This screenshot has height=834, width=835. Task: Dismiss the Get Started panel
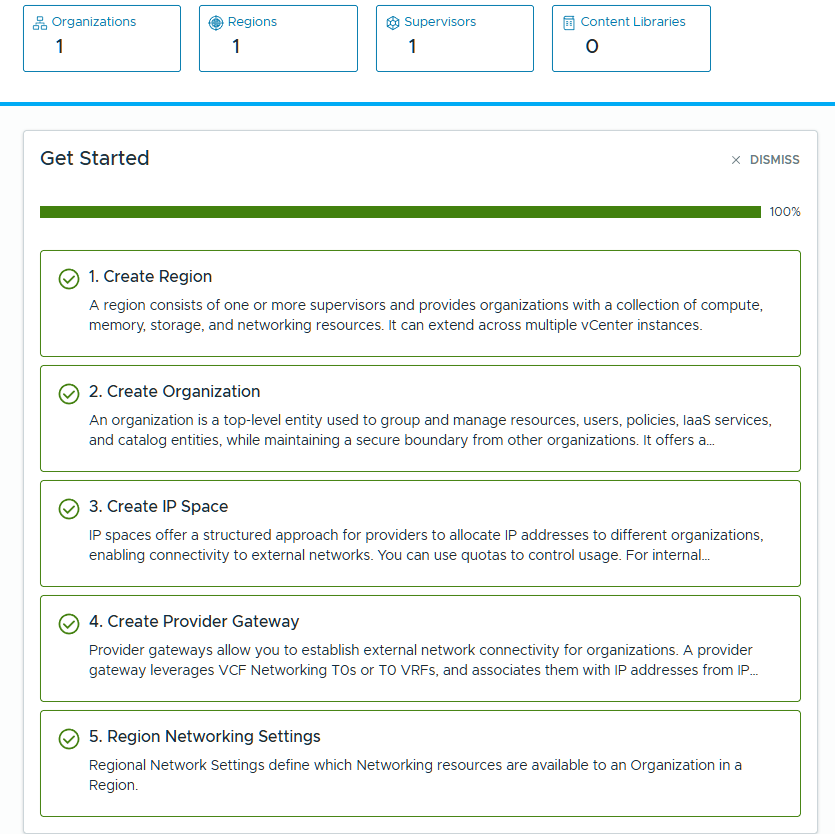pyautogui.click(x=765, y=160)
